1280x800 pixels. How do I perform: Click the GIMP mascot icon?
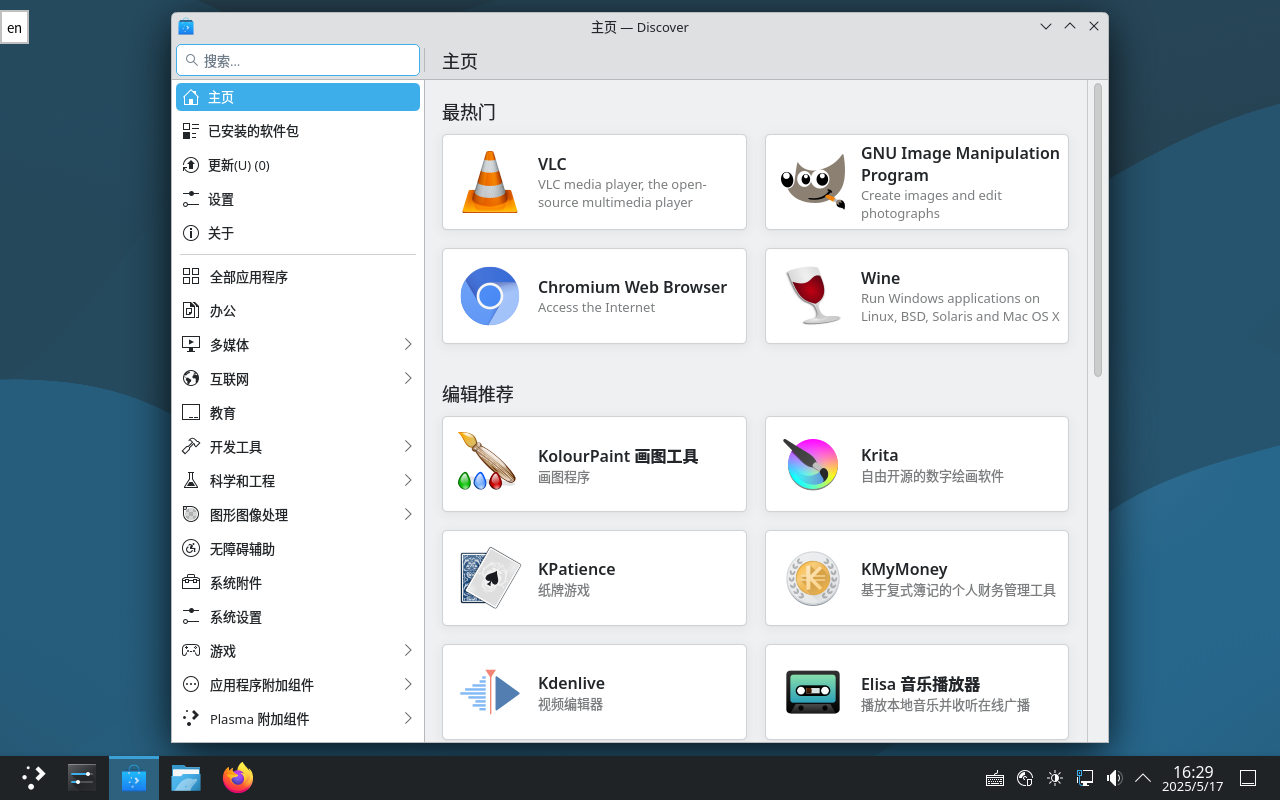pyautogui.click(x=813, y=182)
